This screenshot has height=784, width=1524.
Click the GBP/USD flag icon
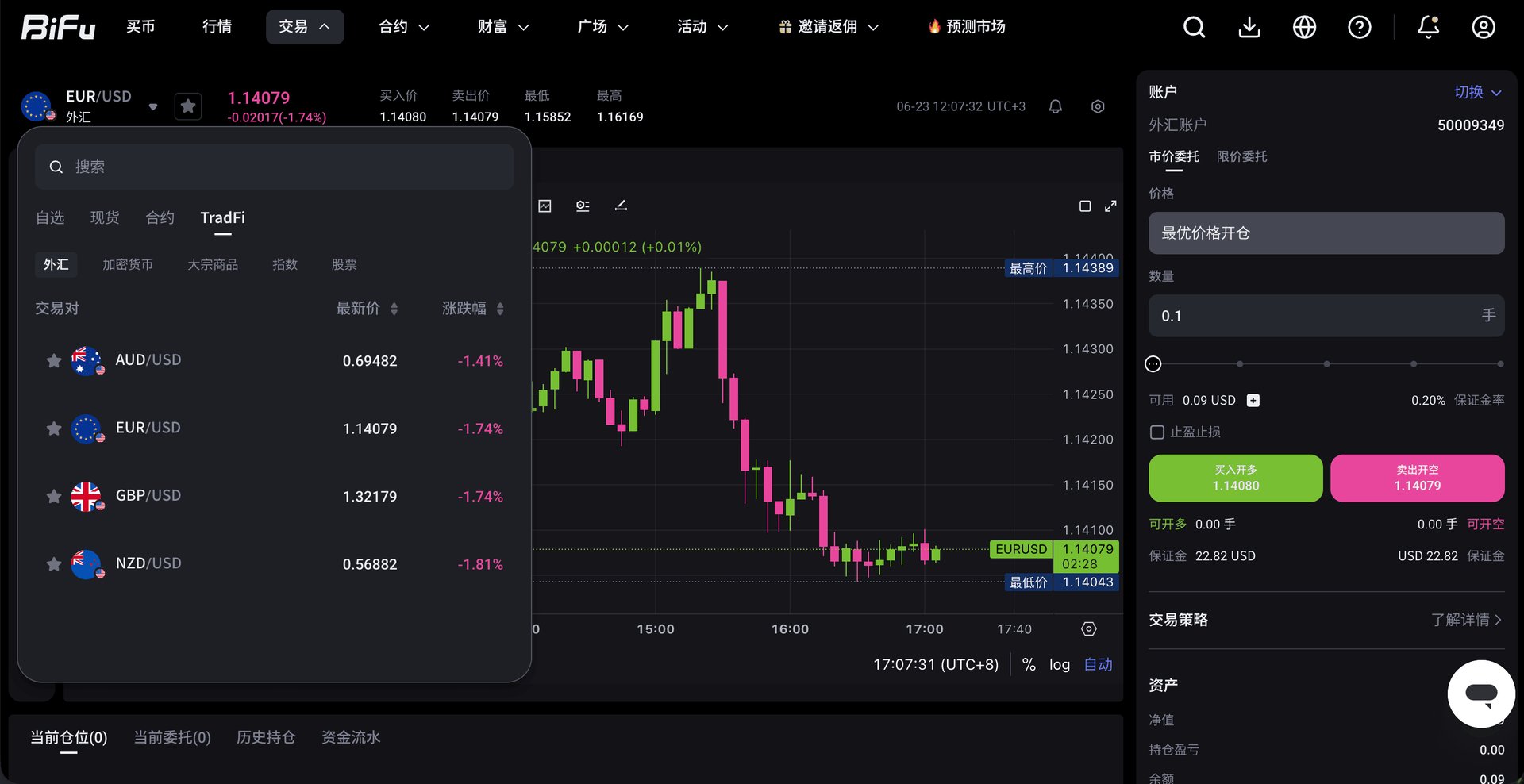pos(87,497)
